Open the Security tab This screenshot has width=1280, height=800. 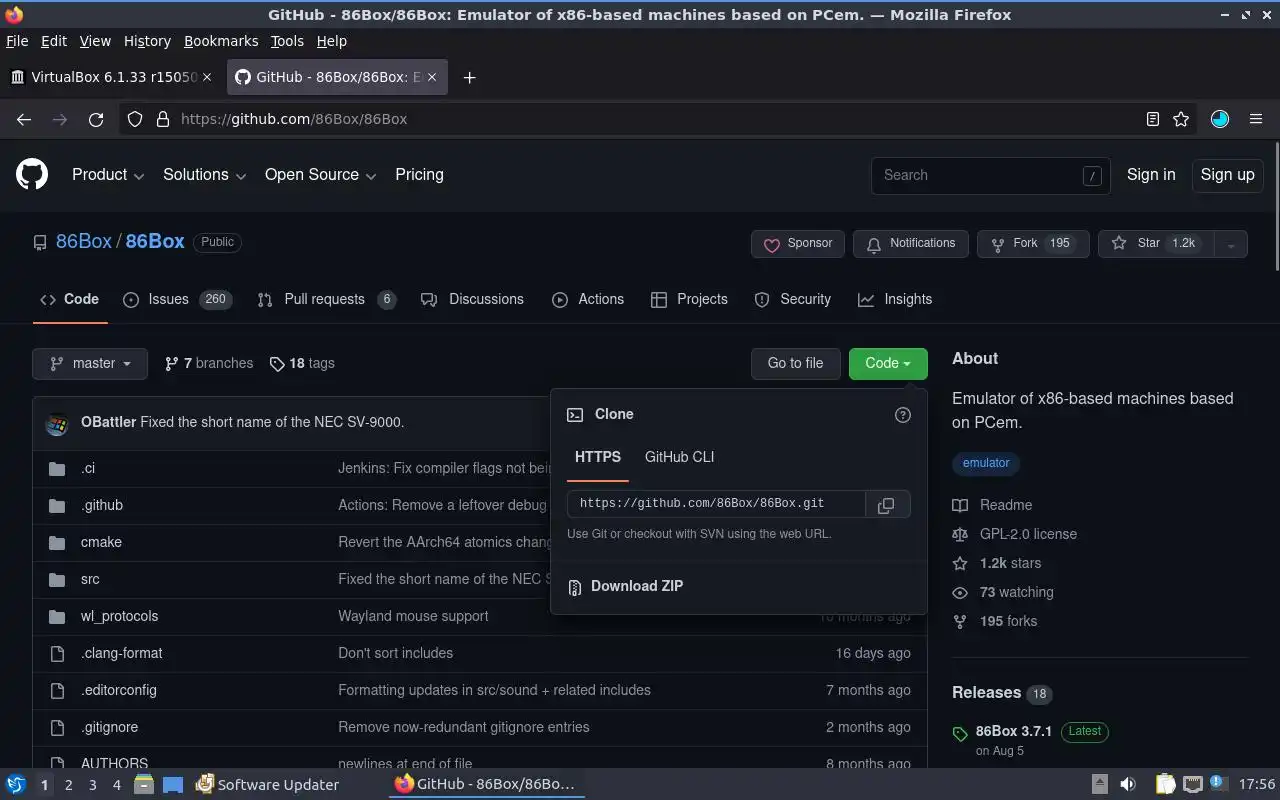(x=792, y=299)
